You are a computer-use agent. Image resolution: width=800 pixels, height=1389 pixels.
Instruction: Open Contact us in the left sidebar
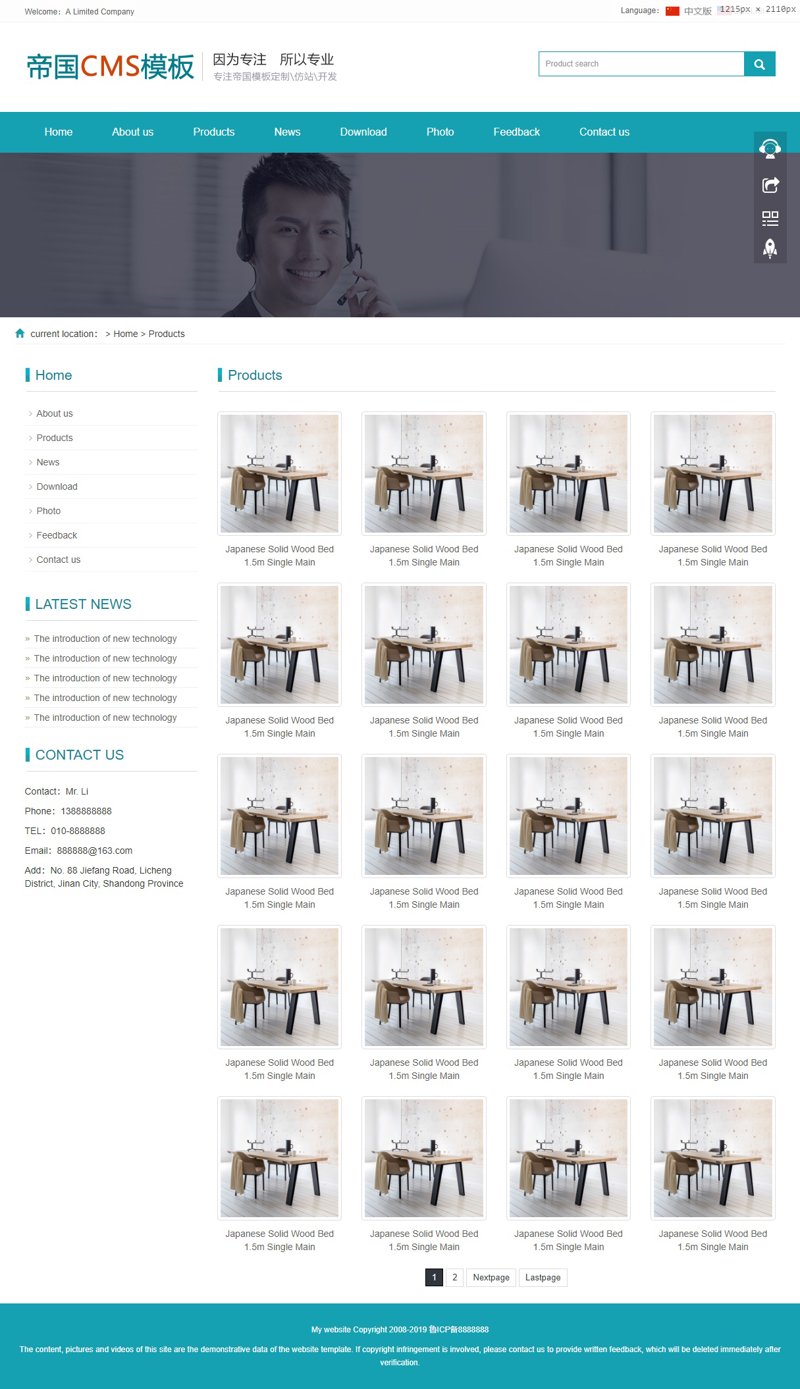pos(58,560)
